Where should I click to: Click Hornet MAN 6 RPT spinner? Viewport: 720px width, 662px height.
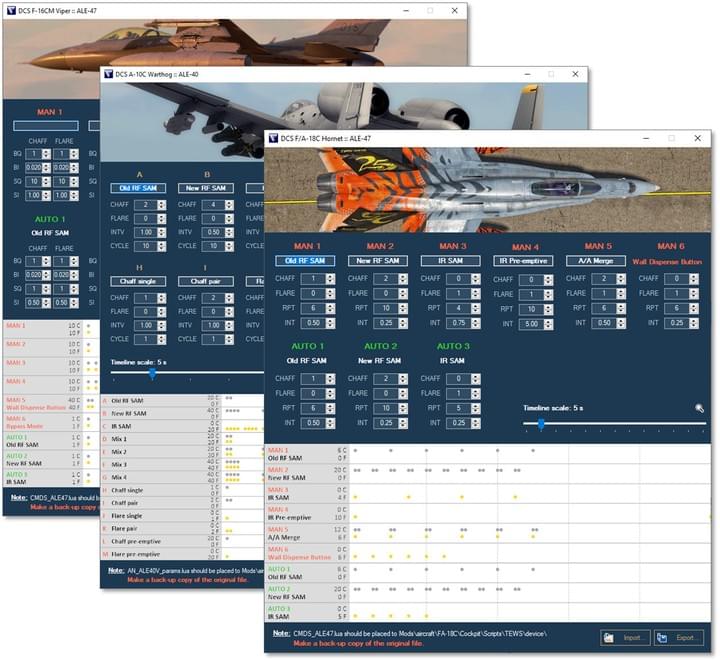(x=681, y=308)
